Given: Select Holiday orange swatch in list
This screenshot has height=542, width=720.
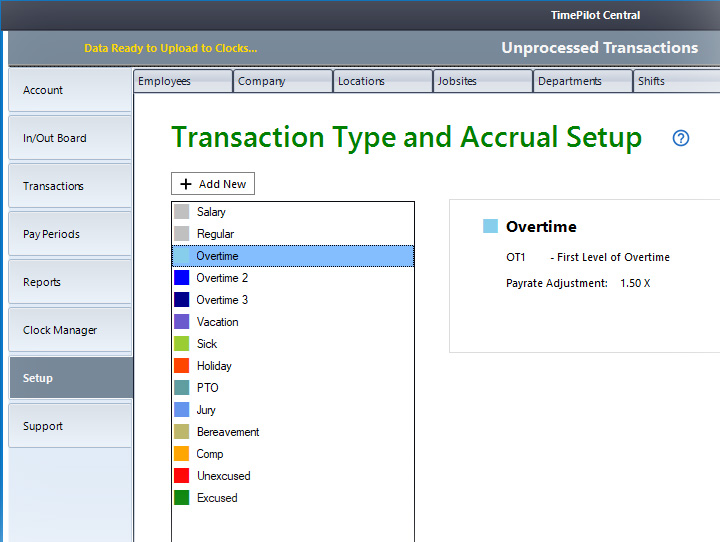Looking at the screenshot, I should coord(181,366).
